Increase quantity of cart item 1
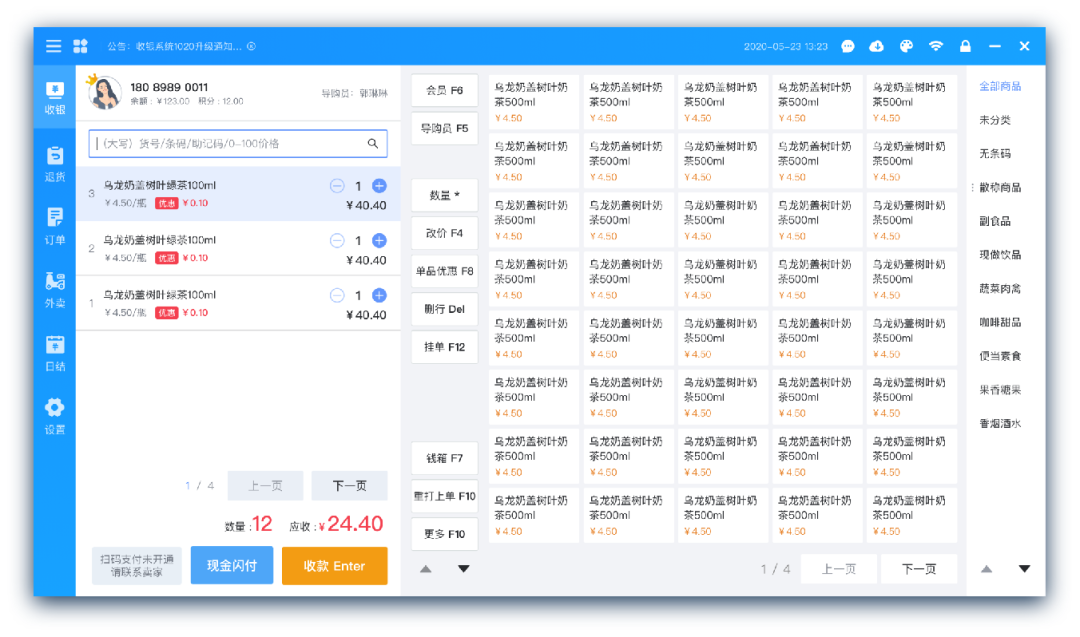Viewport: 1080px width, 637px height. point(379,296)
